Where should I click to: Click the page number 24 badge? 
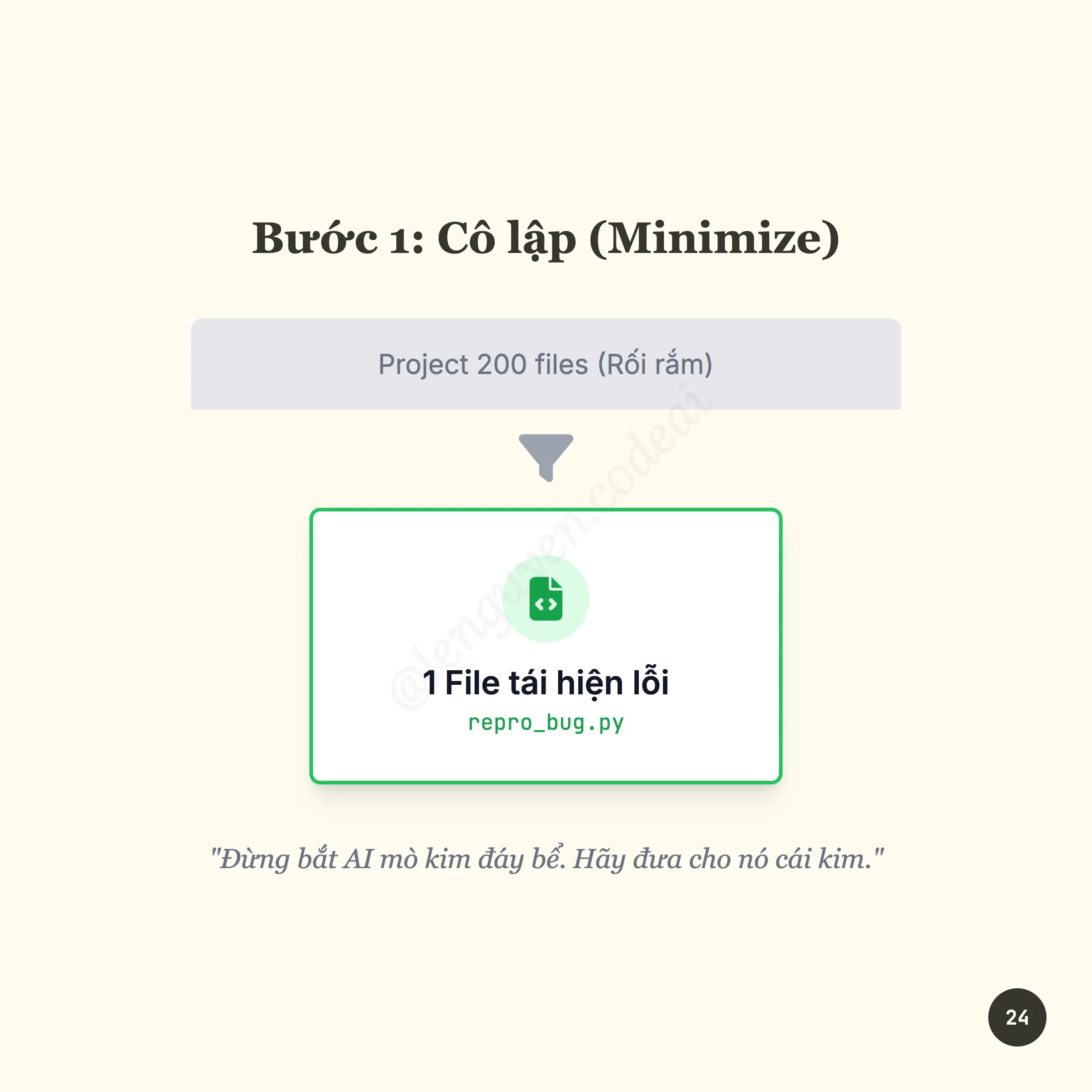tap(1017, 1017)
